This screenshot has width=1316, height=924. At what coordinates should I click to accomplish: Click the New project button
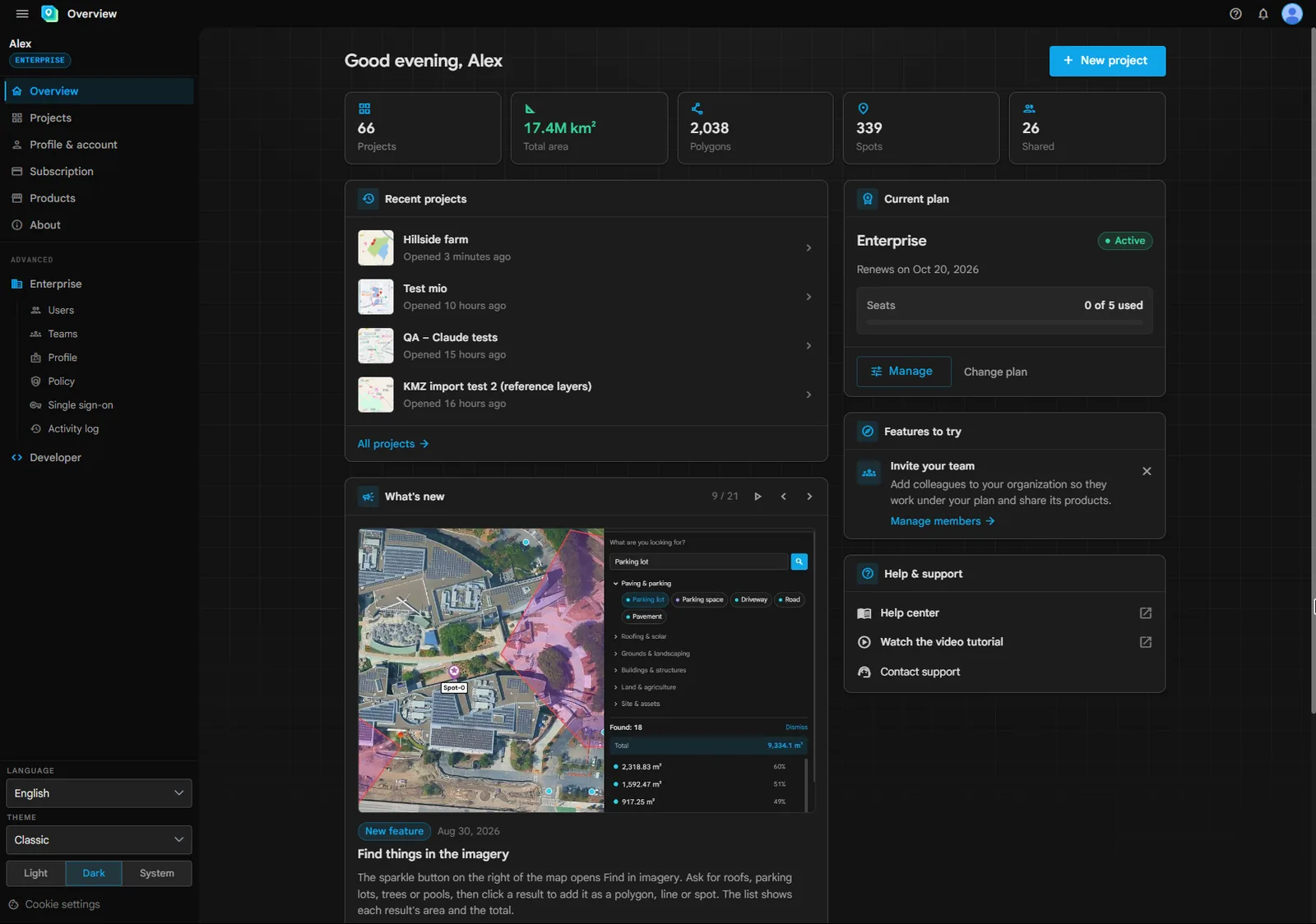coord(1107,61)
